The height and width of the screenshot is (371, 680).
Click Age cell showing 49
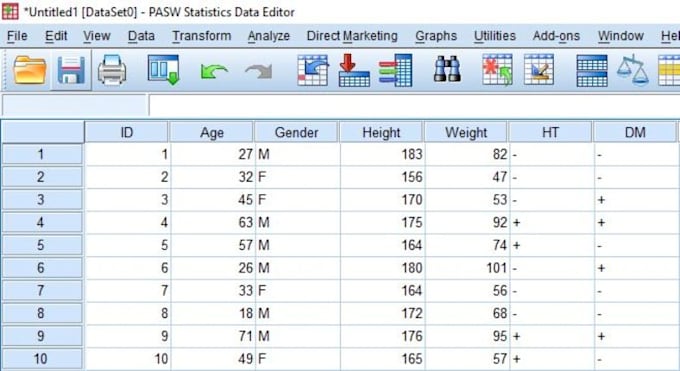click(212, 359)
